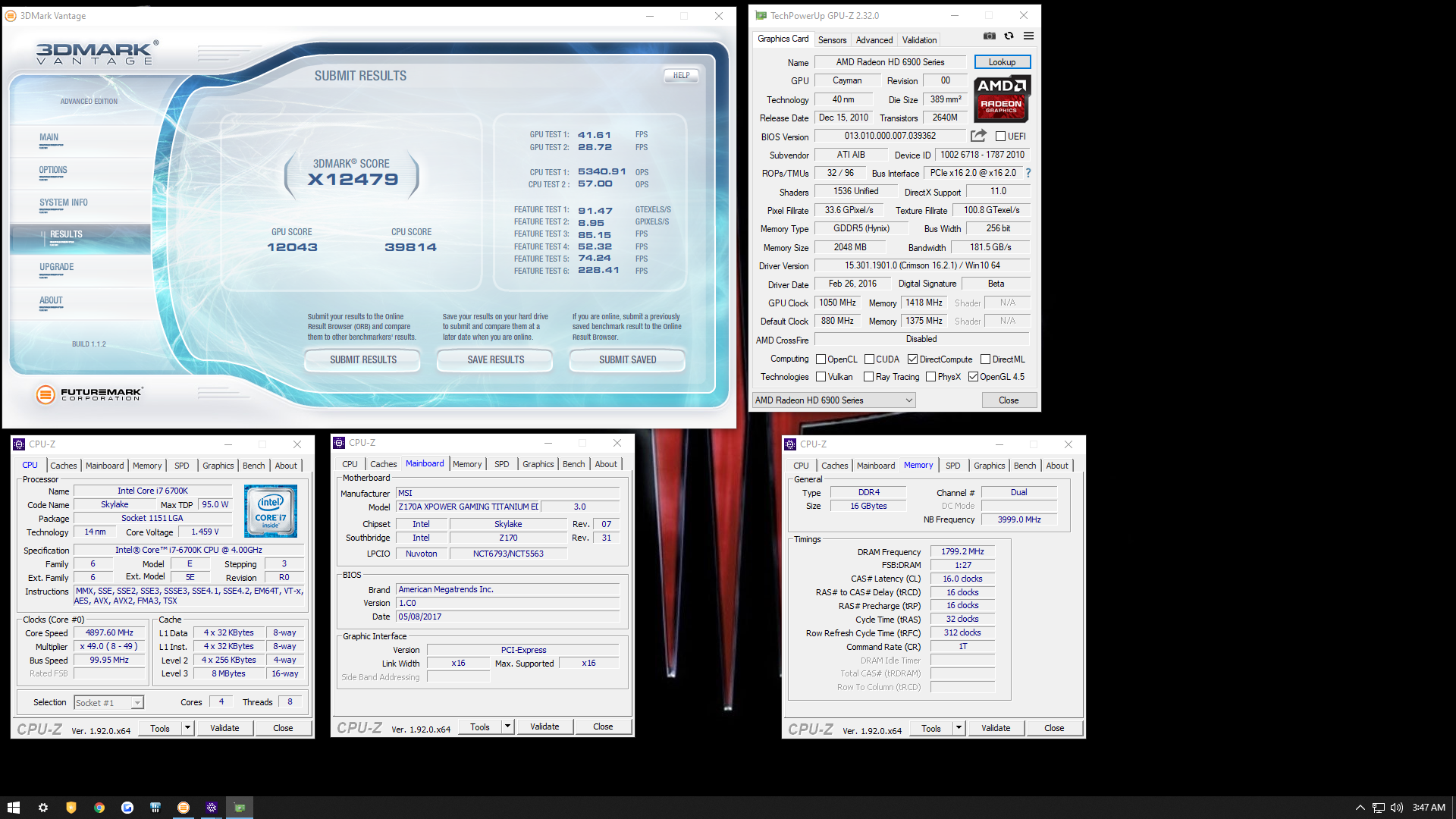This screenshot has width=1456, height=819.
Task: Open Options in the 3DMark sidebar
Action: click(x=53, y=170)
